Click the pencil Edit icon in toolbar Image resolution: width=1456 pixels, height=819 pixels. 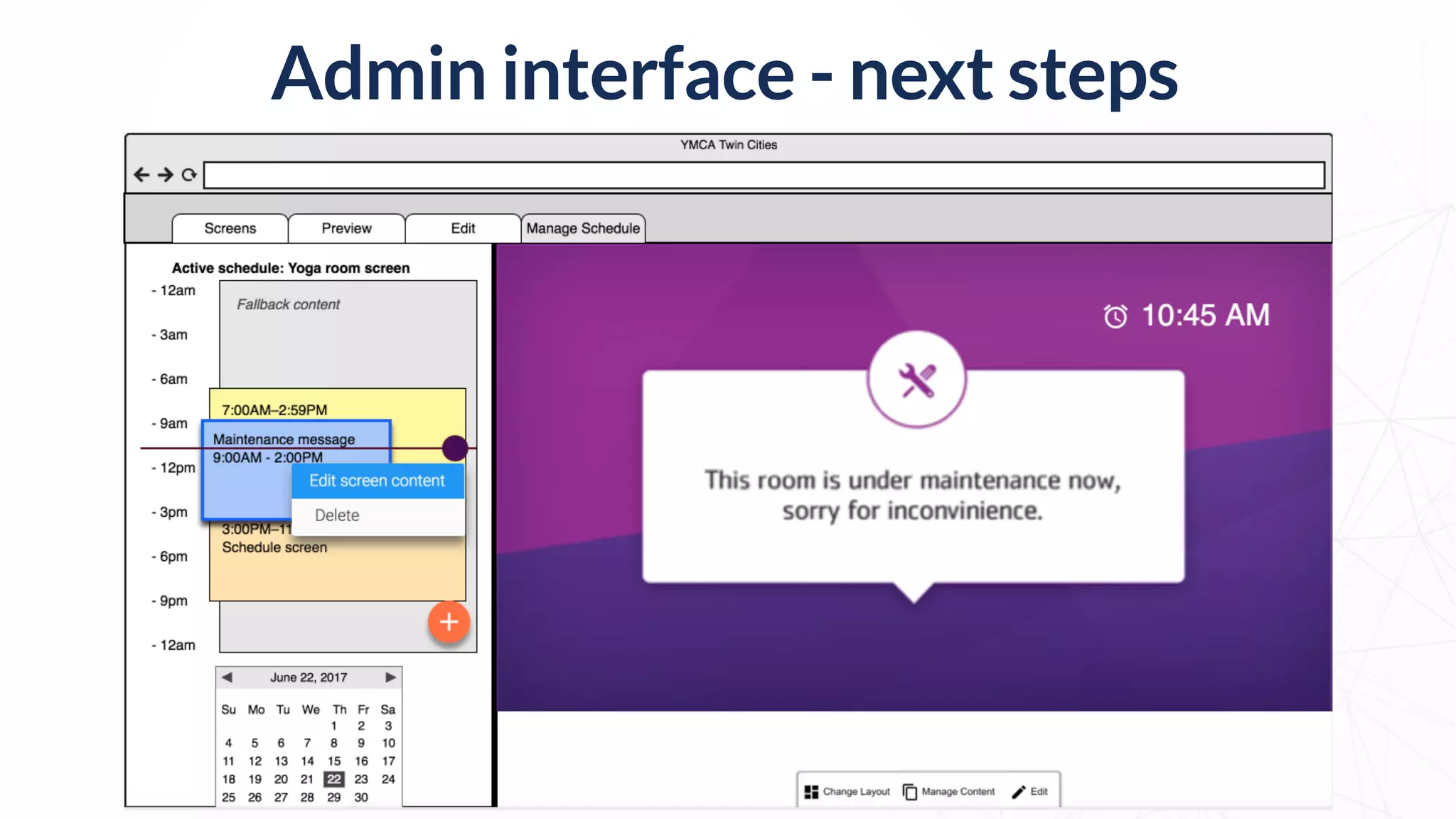[x=1019, y=792]
